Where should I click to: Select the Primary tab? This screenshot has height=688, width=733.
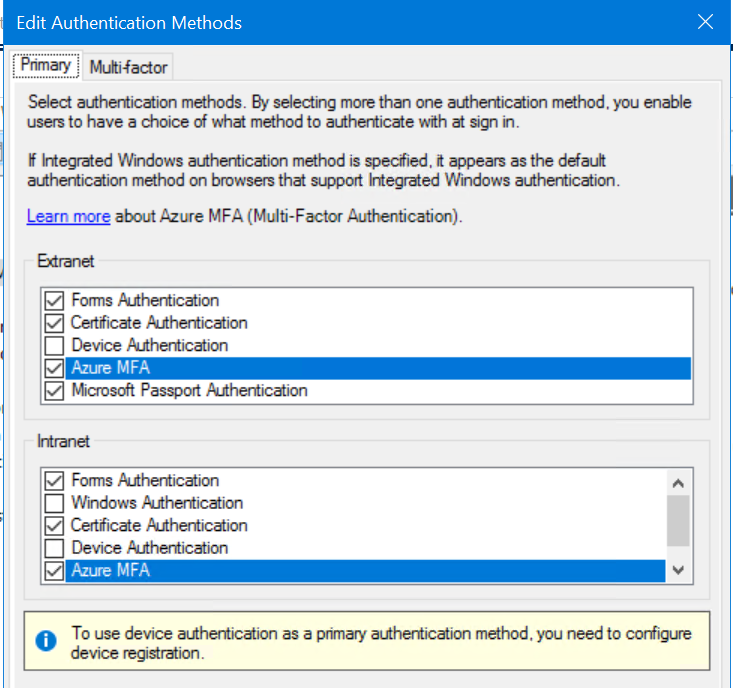tap(45, 65)
